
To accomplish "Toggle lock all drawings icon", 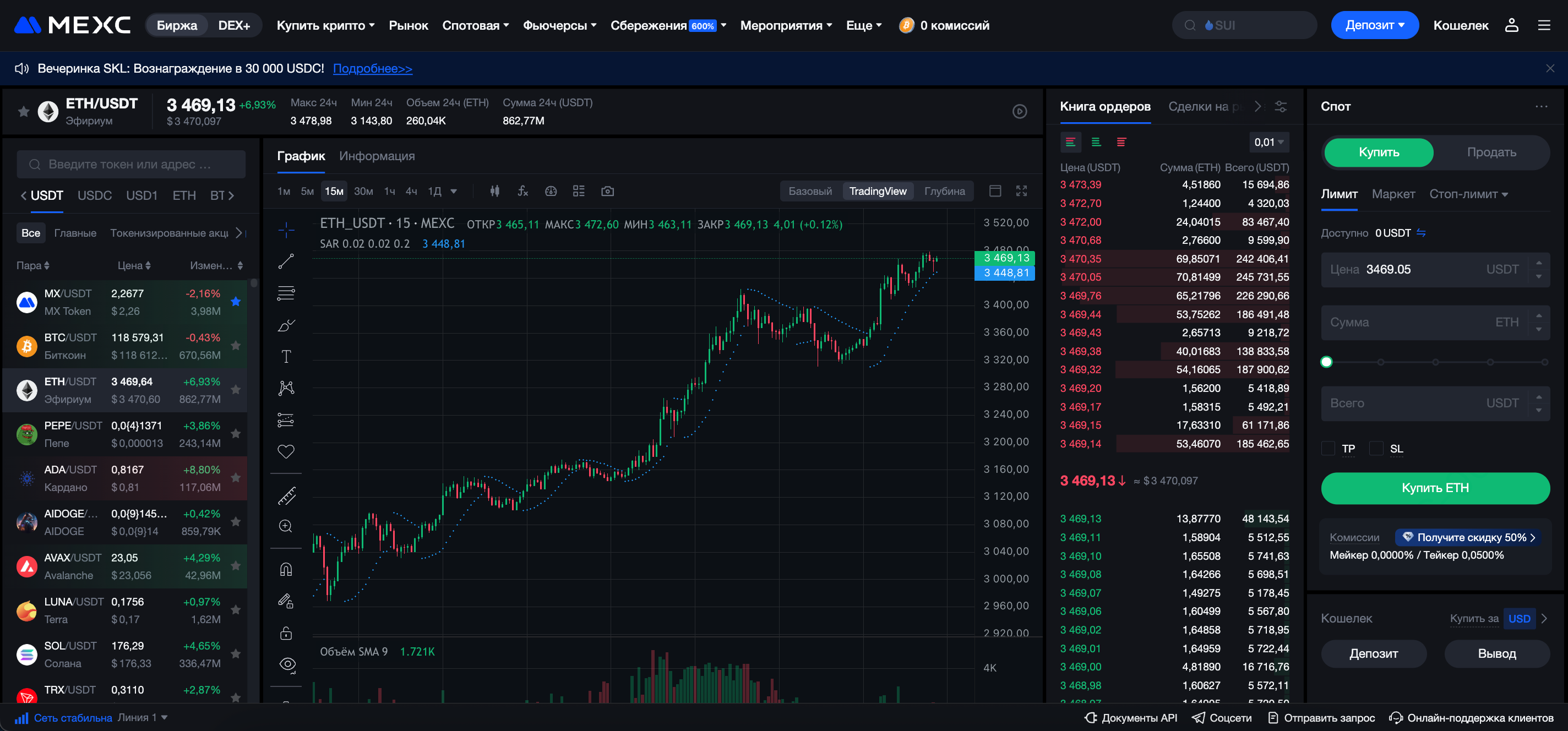I will tap(286, 632).
